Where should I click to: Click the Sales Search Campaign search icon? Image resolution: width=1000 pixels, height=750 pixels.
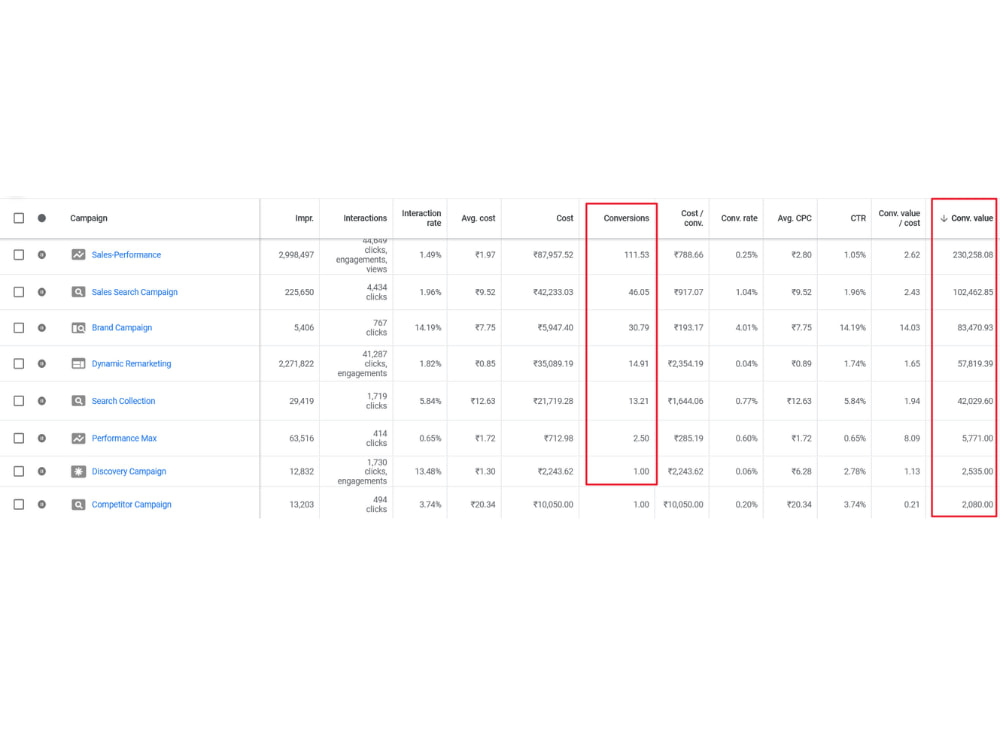[78, 292]
